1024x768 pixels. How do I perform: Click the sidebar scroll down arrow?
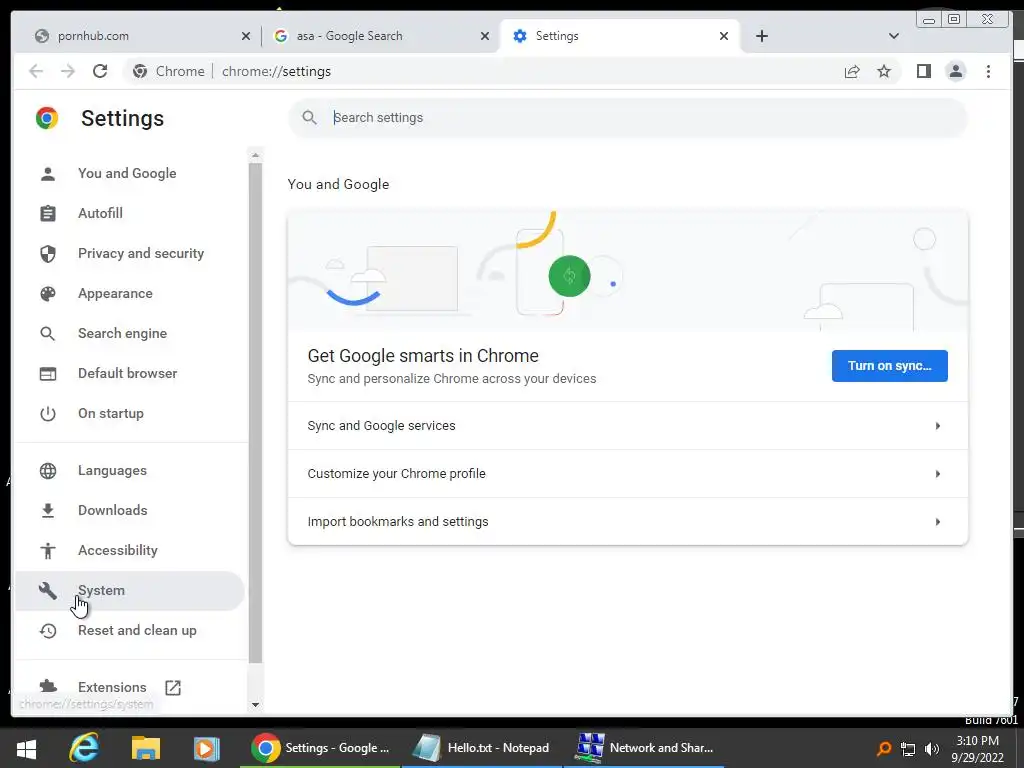coord(255,705)
